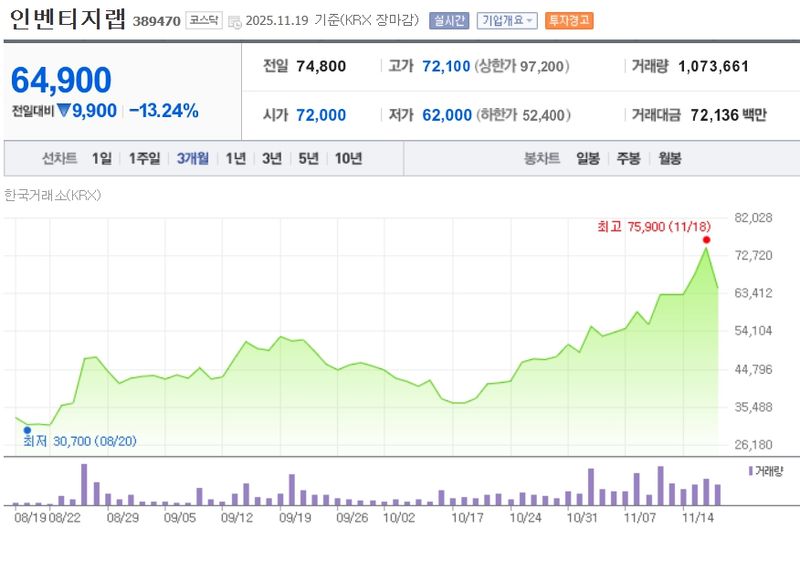Viewport: 800px width, 584px height.
Task: Open the 10년 line chart
Action: pyautogui.click(x=349, y=158)
